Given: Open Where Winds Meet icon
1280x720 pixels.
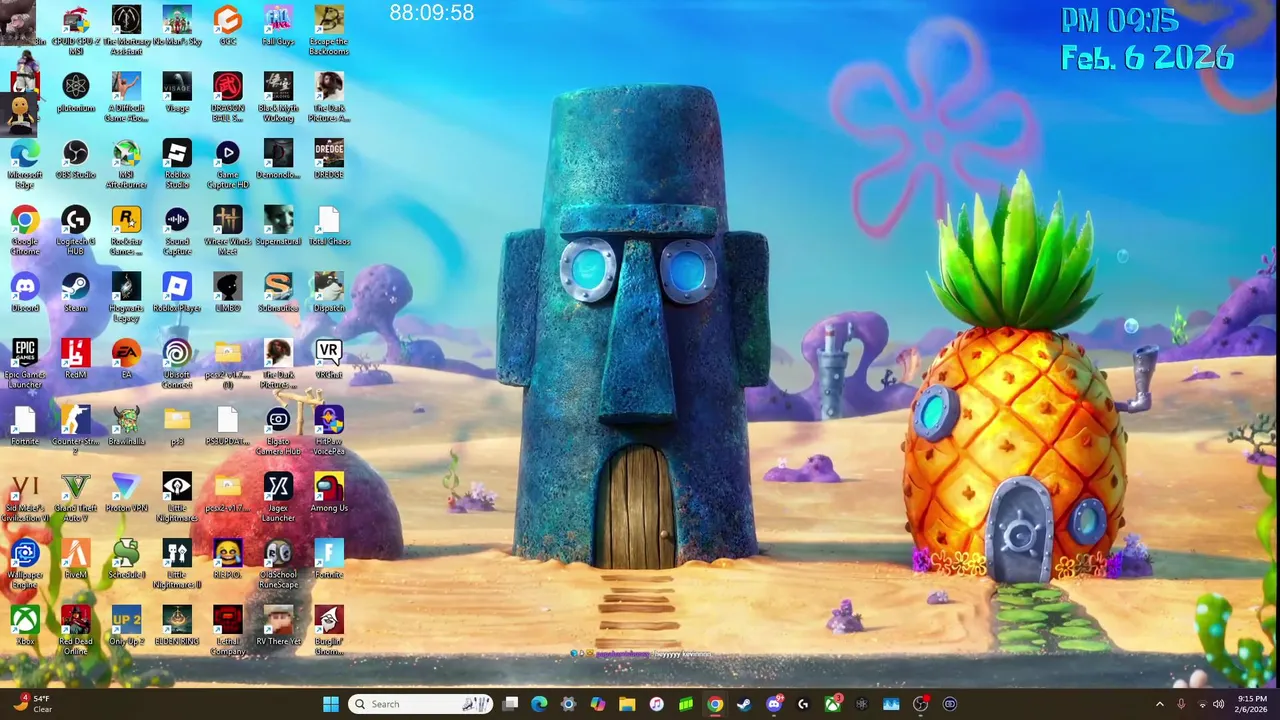Looking at the screenshot, I should (x=228, y=230).
